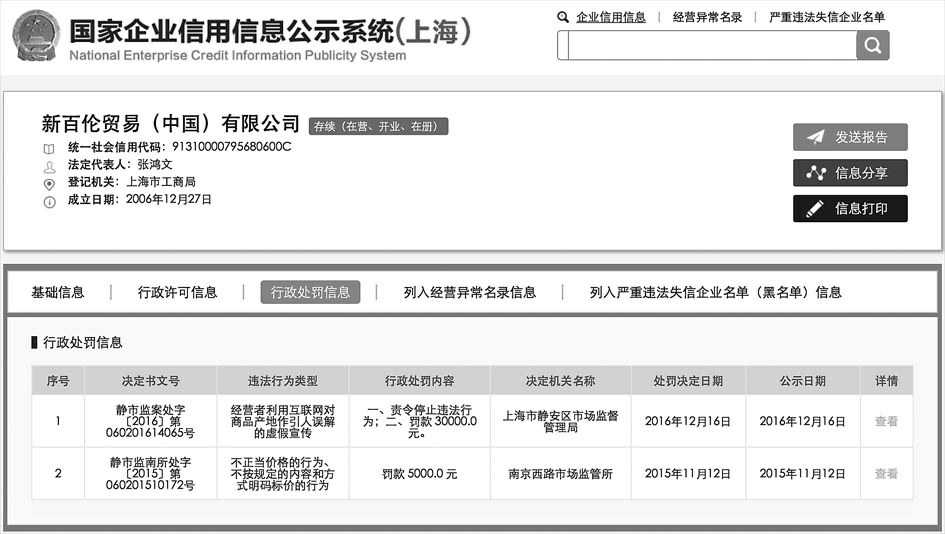Select 企业信用信息 search category
Screen dimensions: 945x534
coord(610,17)
